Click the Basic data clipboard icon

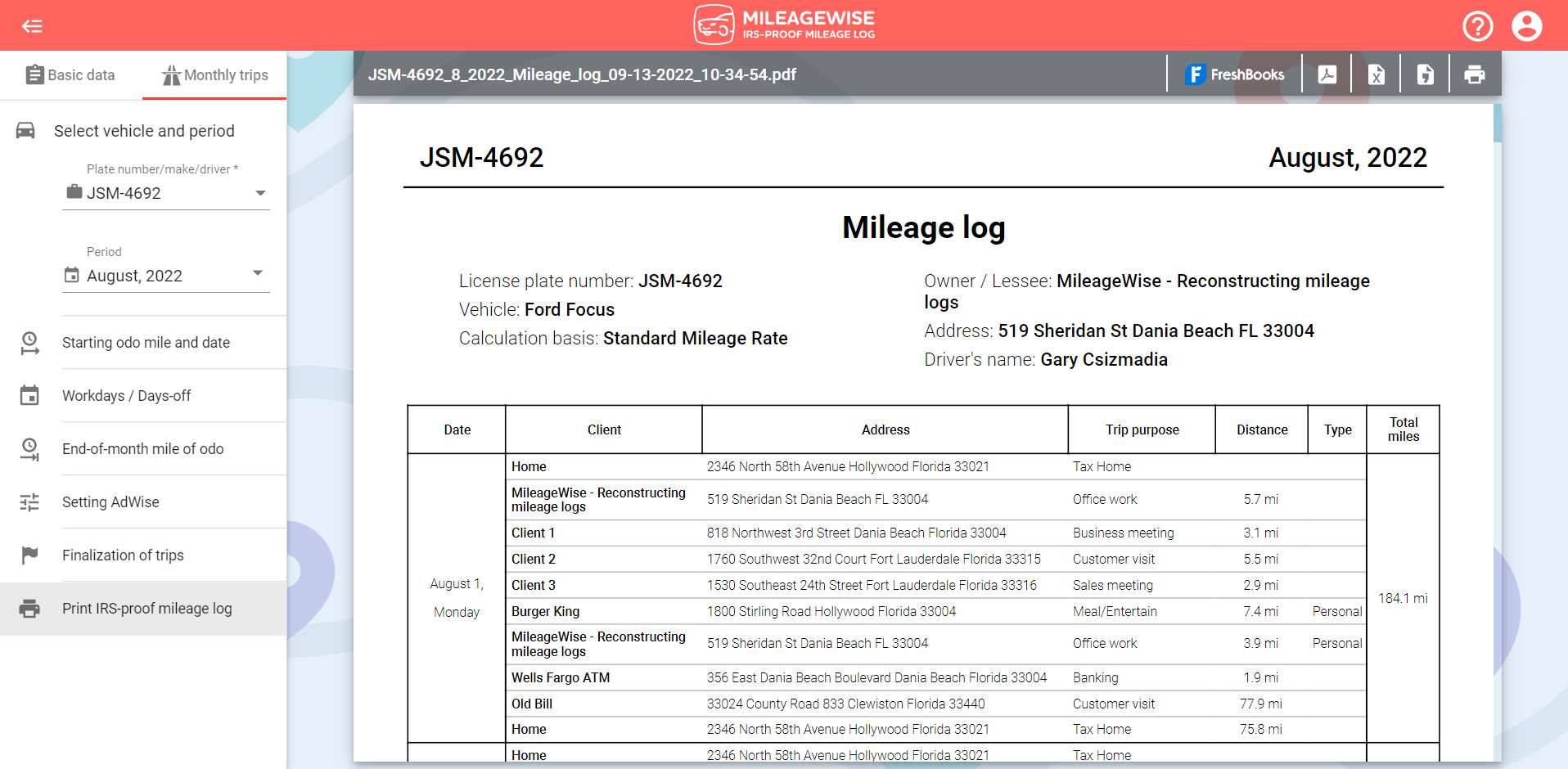coord(34,75)
